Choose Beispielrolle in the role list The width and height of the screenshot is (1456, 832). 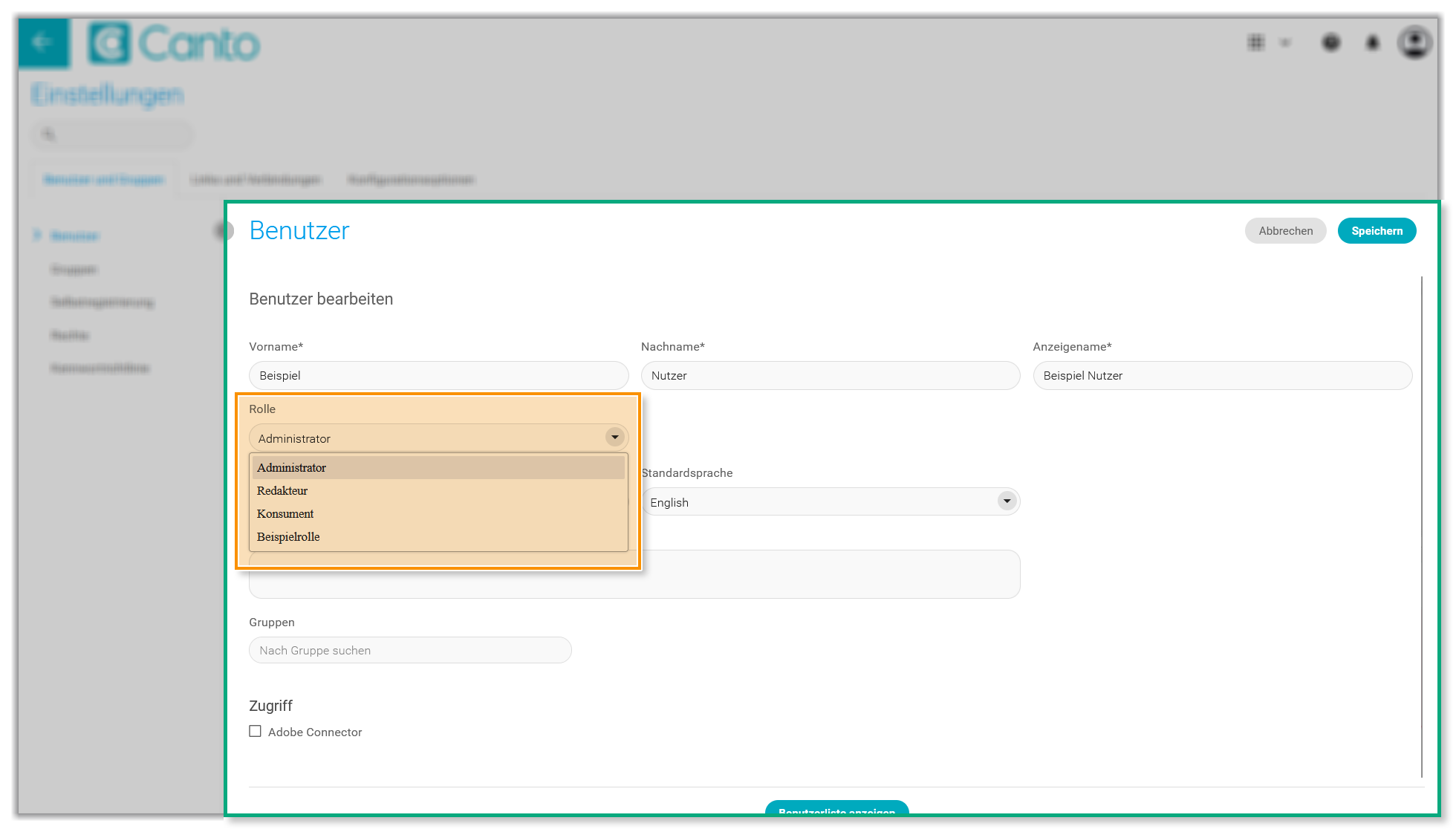point(438,536)
